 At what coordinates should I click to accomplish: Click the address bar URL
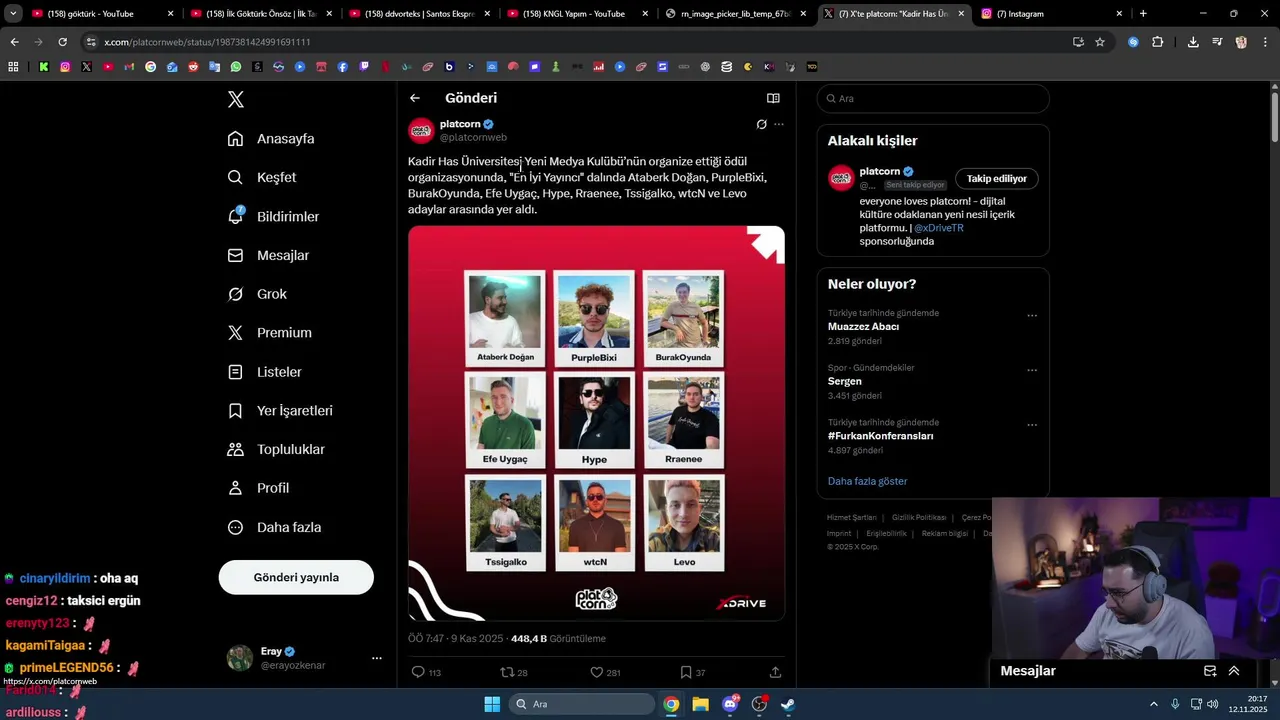(207, 42)
